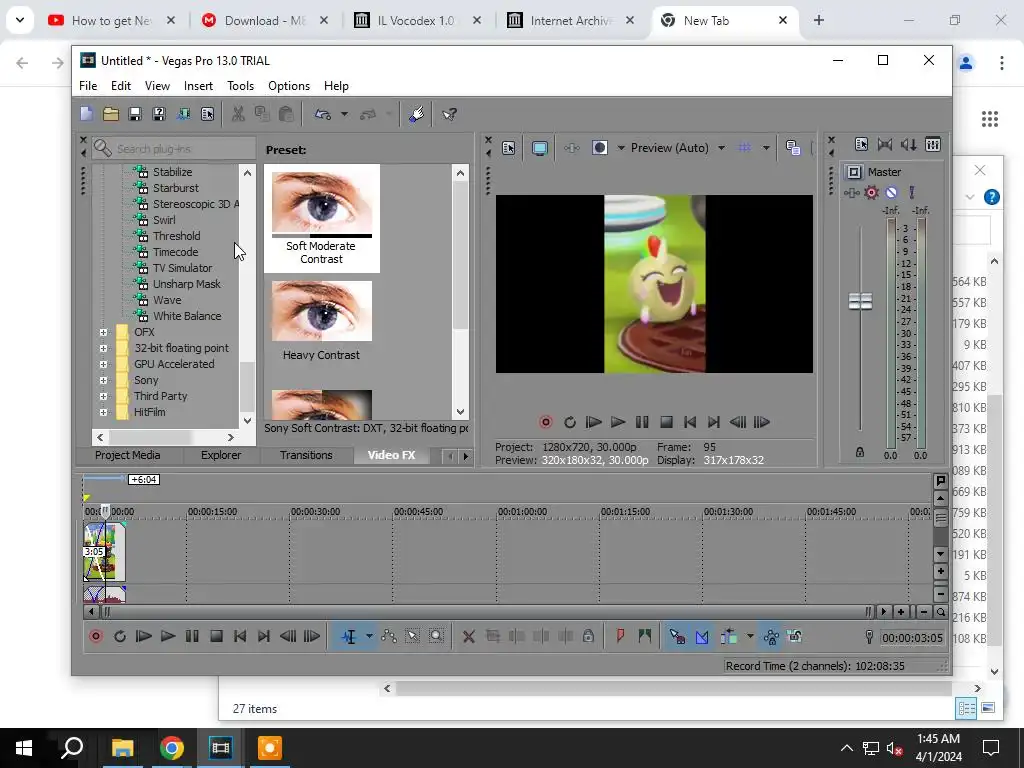Click Record button in timeline transport
The image size is (1024, 768).
(96, 636)
